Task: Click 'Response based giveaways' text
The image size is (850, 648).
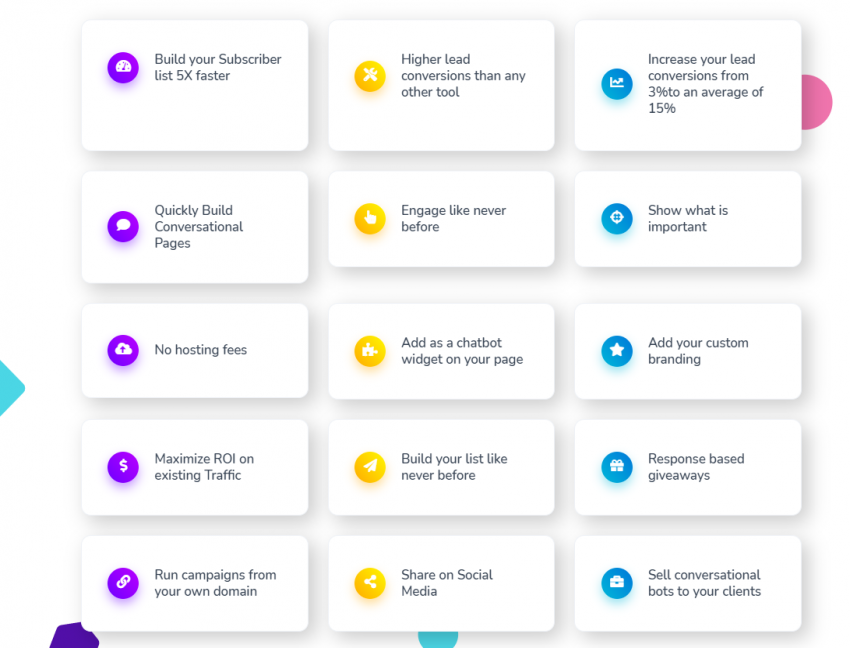Action: pos(696,467)
